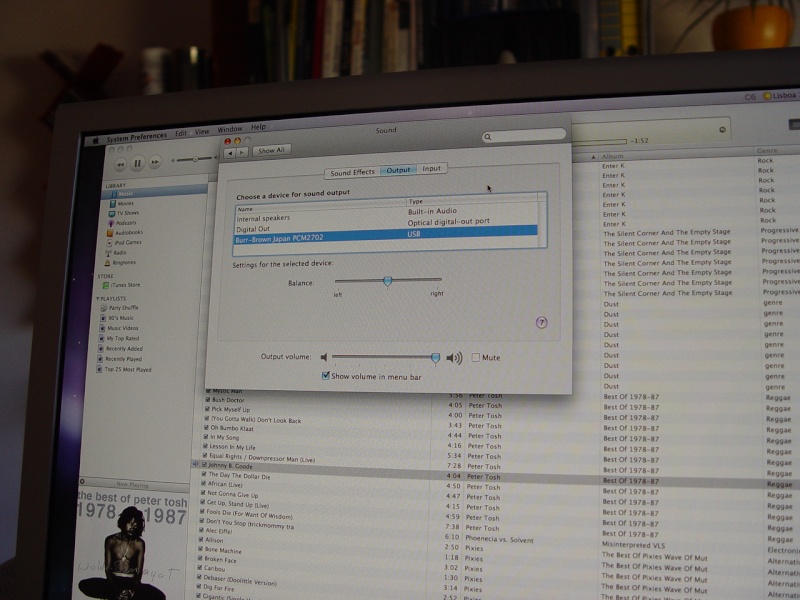Uncheck the African (Live) track
This screenshot has width=800, height=600.
click(x=204, y=483)
